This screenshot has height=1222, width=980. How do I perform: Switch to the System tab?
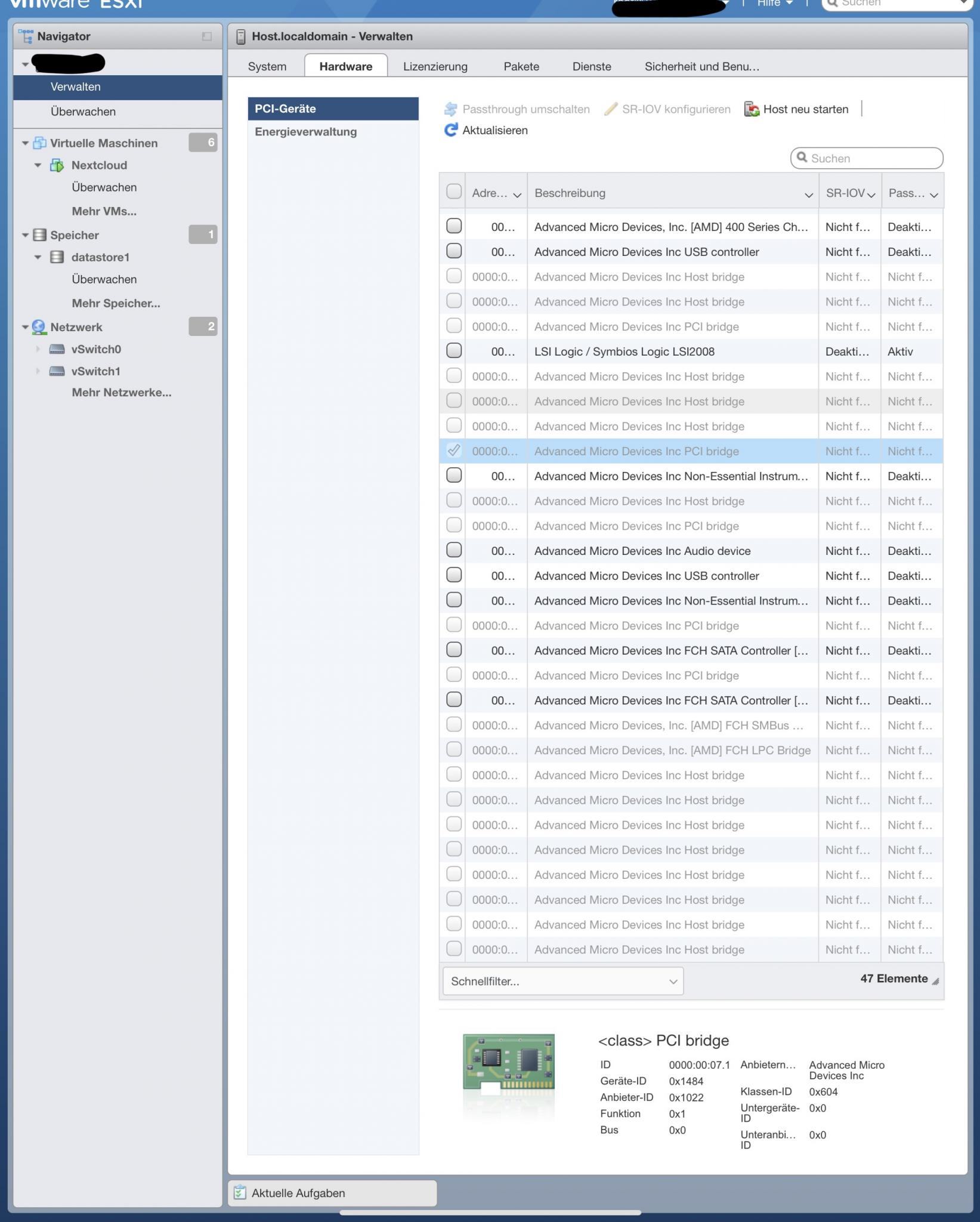point(267,66)
